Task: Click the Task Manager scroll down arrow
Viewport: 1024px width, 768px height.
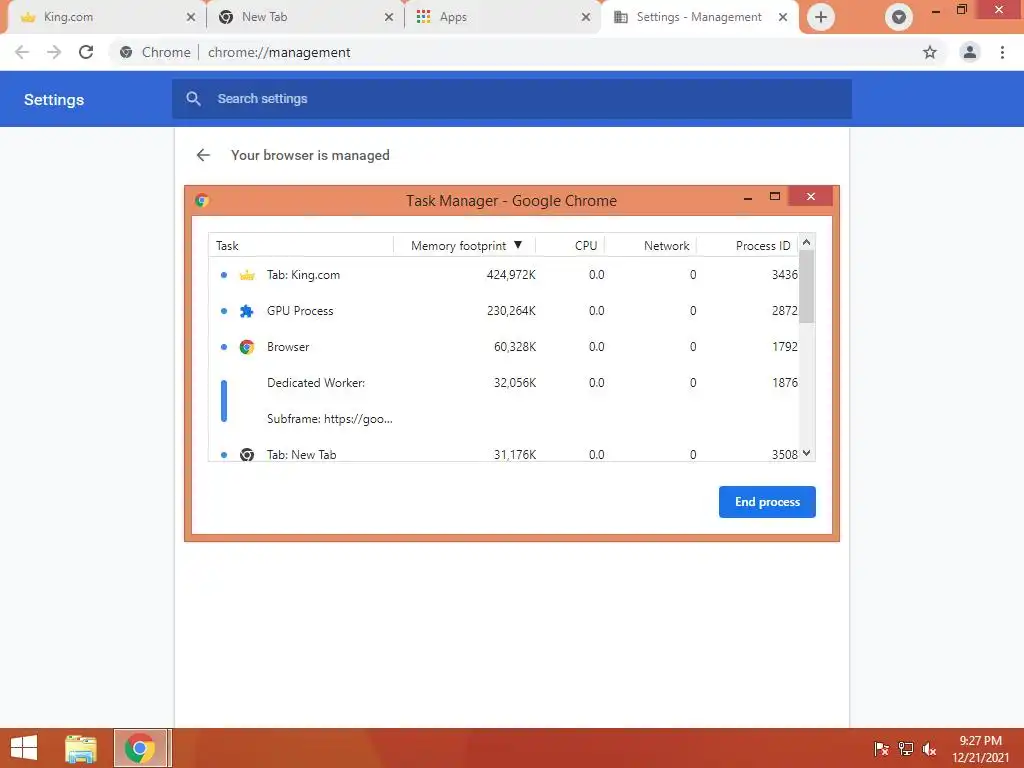Action: (x=807, y=453)
